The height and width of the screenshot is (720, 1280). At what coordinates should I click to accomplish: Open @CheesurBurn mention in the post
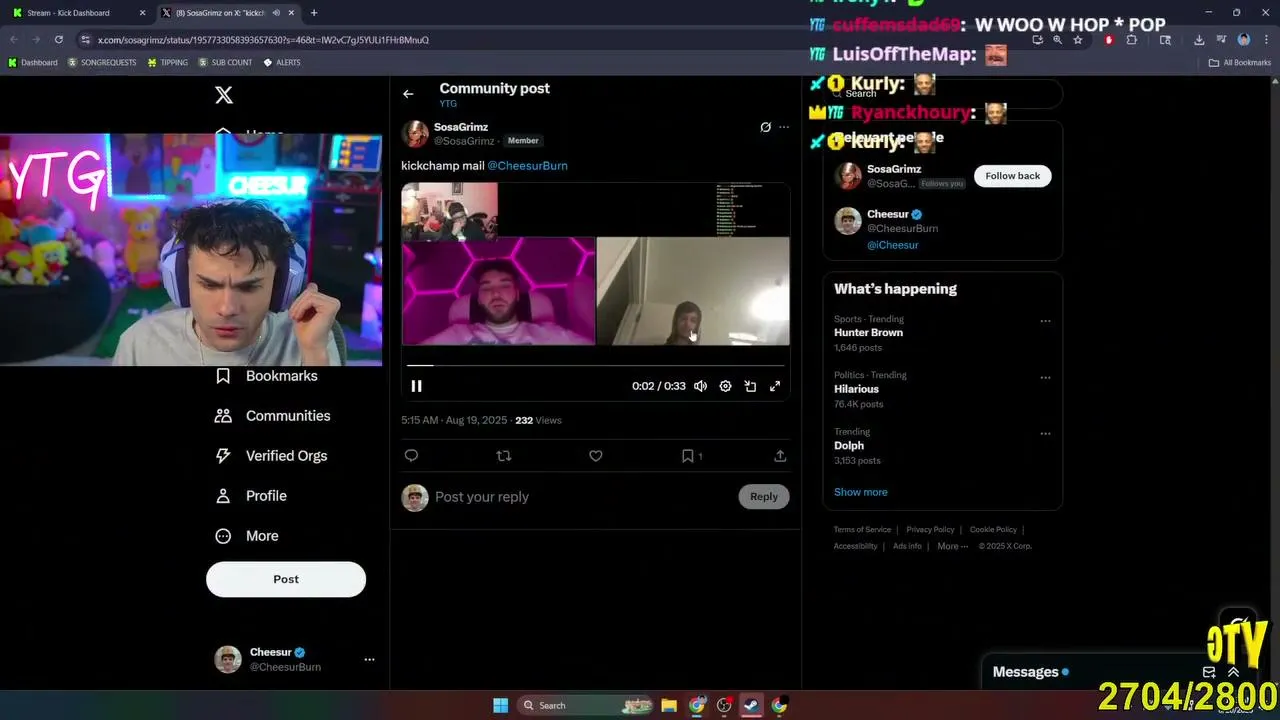tap(527, 166)
